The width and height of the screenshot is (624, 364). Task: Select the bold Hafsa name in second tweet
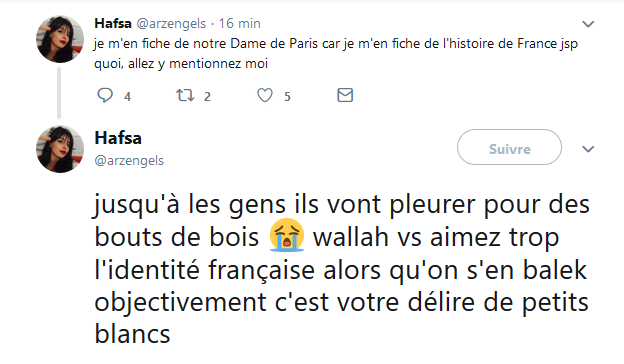(x=118, y=138)
